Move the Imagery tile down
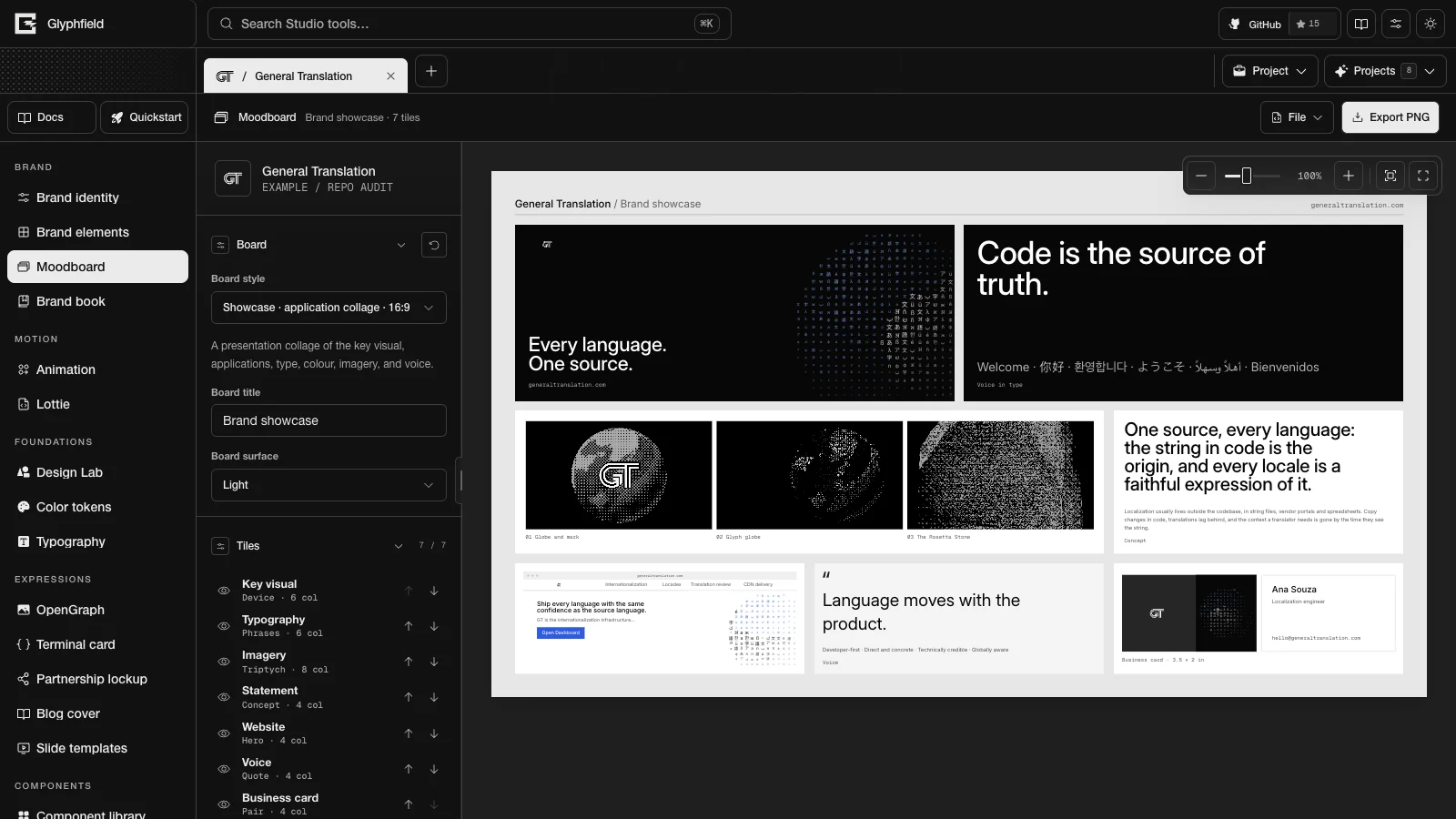The height and width of the screenshot is (819, 1456). click(x=434, y=662)
